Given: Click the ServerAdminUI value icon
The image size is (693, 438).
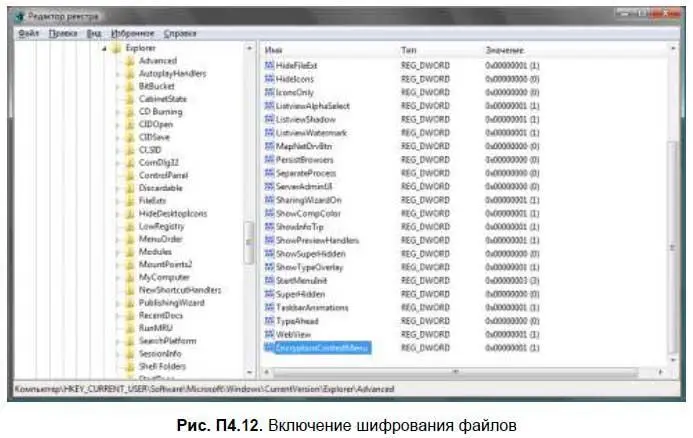Looking at the screenshot, I should click(x=269, y=187).
